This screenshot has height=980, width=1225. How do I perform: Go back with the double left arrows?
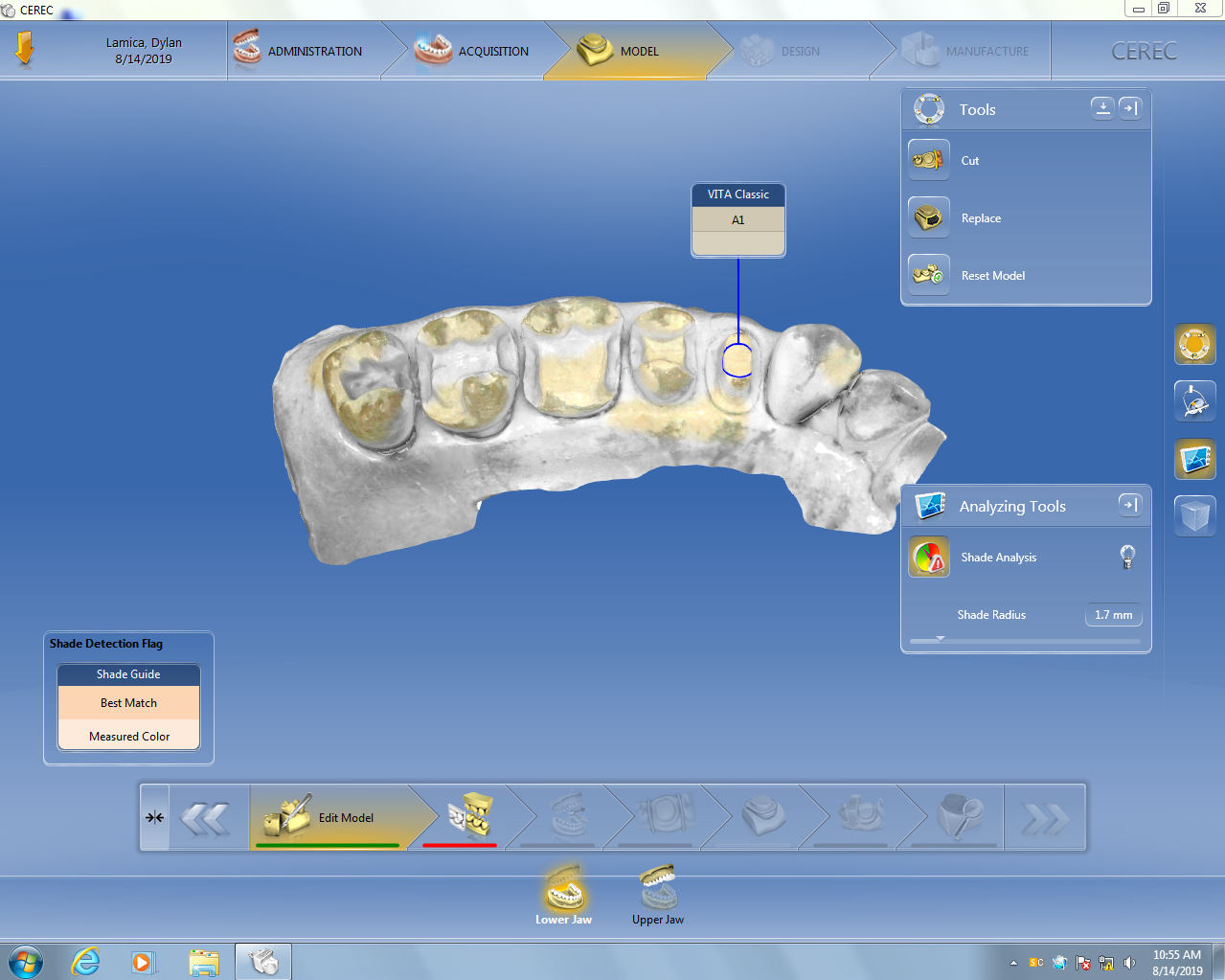(x=206, y=819)
